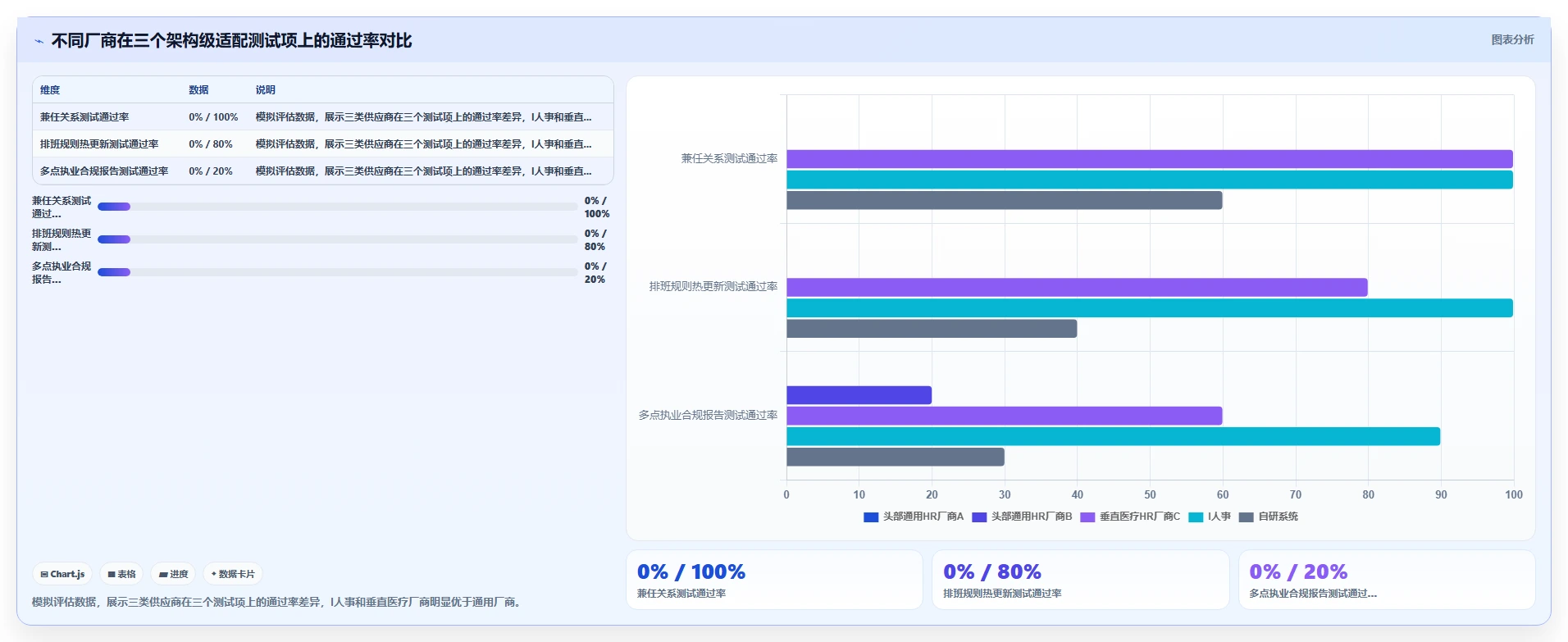Viewport: 1568px width, 642px height.
Task: Toggle the 头部通用HR厂商A legend series
Action: tap(914, 517)
